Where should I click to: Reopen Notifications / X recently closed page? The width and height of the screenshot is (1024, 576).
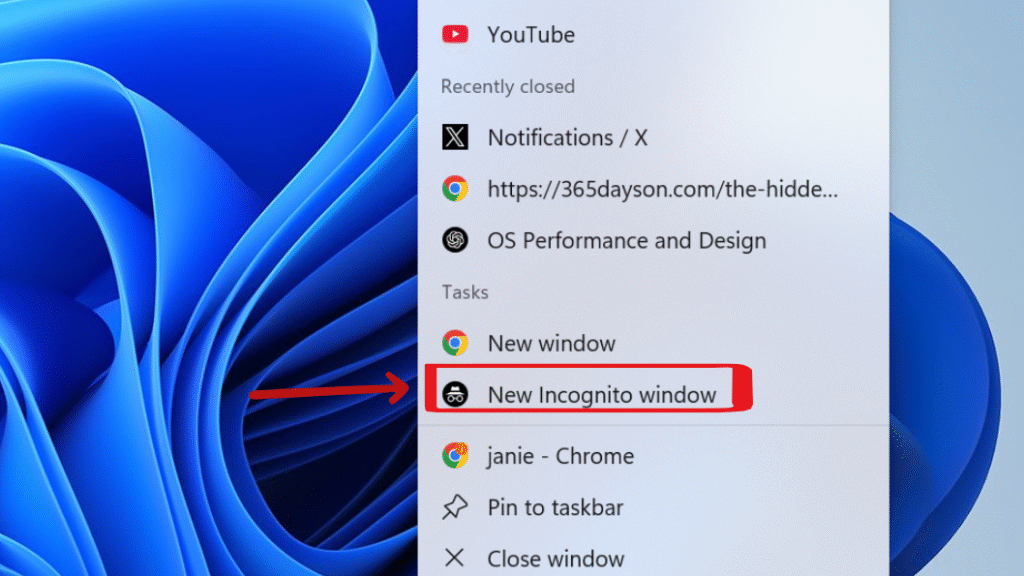[653, 138]
